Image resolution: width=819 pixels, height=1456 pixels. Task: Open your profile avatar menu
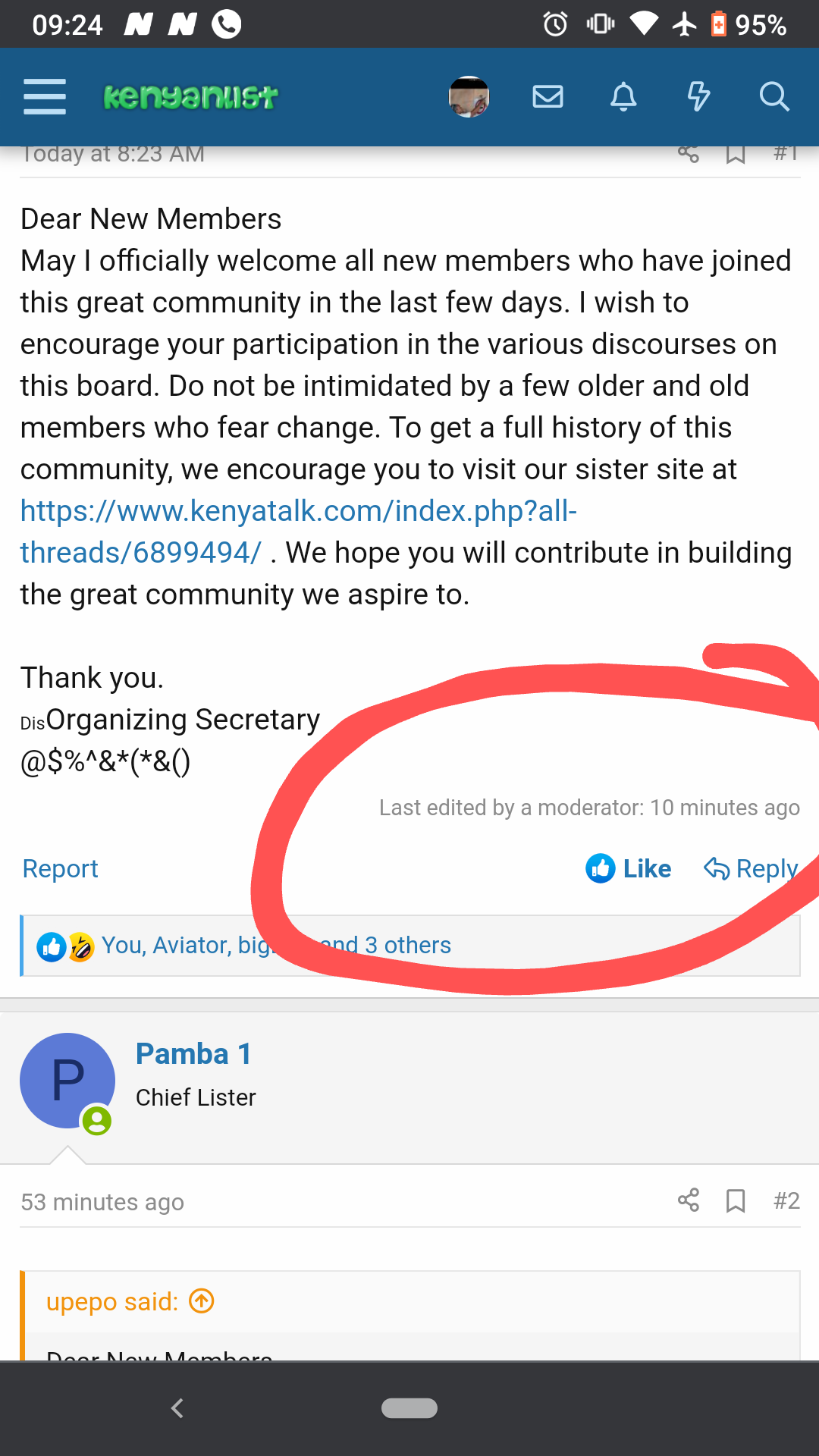469,97
